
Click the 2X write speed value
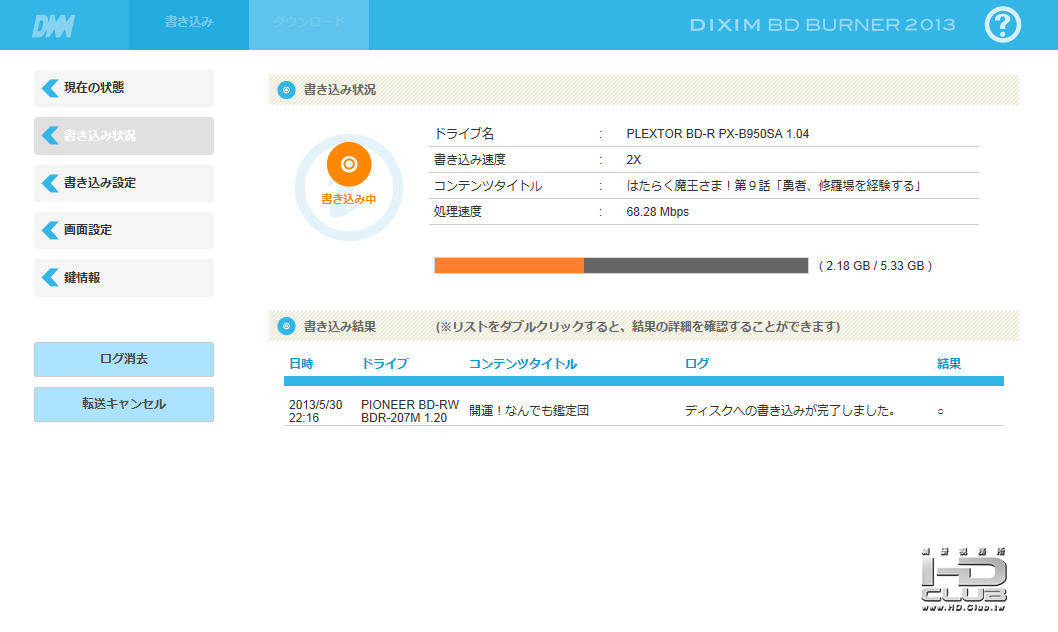pos(634,160)
